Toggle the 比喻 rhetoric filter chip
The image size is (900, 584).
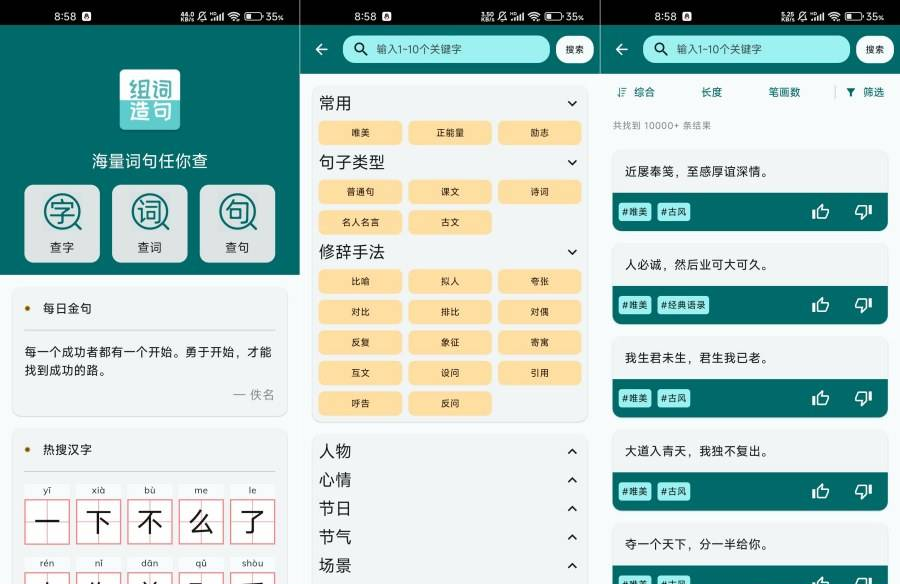coord(360,282)
